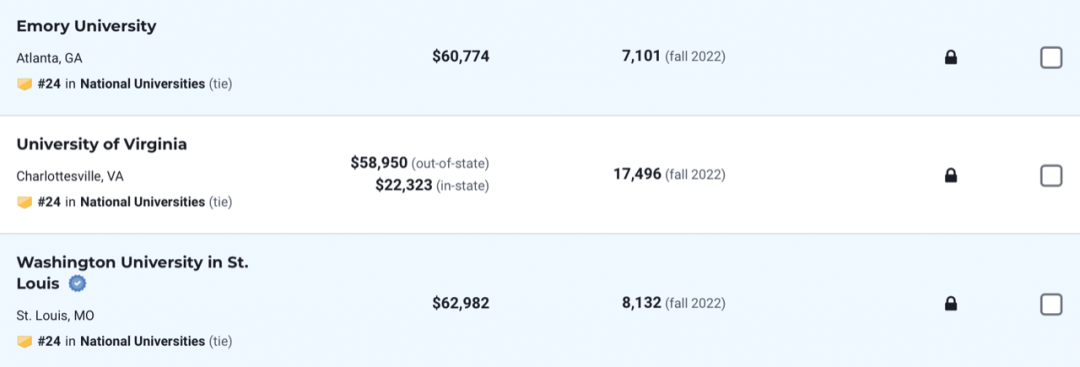The width and height of the screenshot is (1080, 367).
Task: Click the lock icon in Washington University row
Action: tap(951, 303)
